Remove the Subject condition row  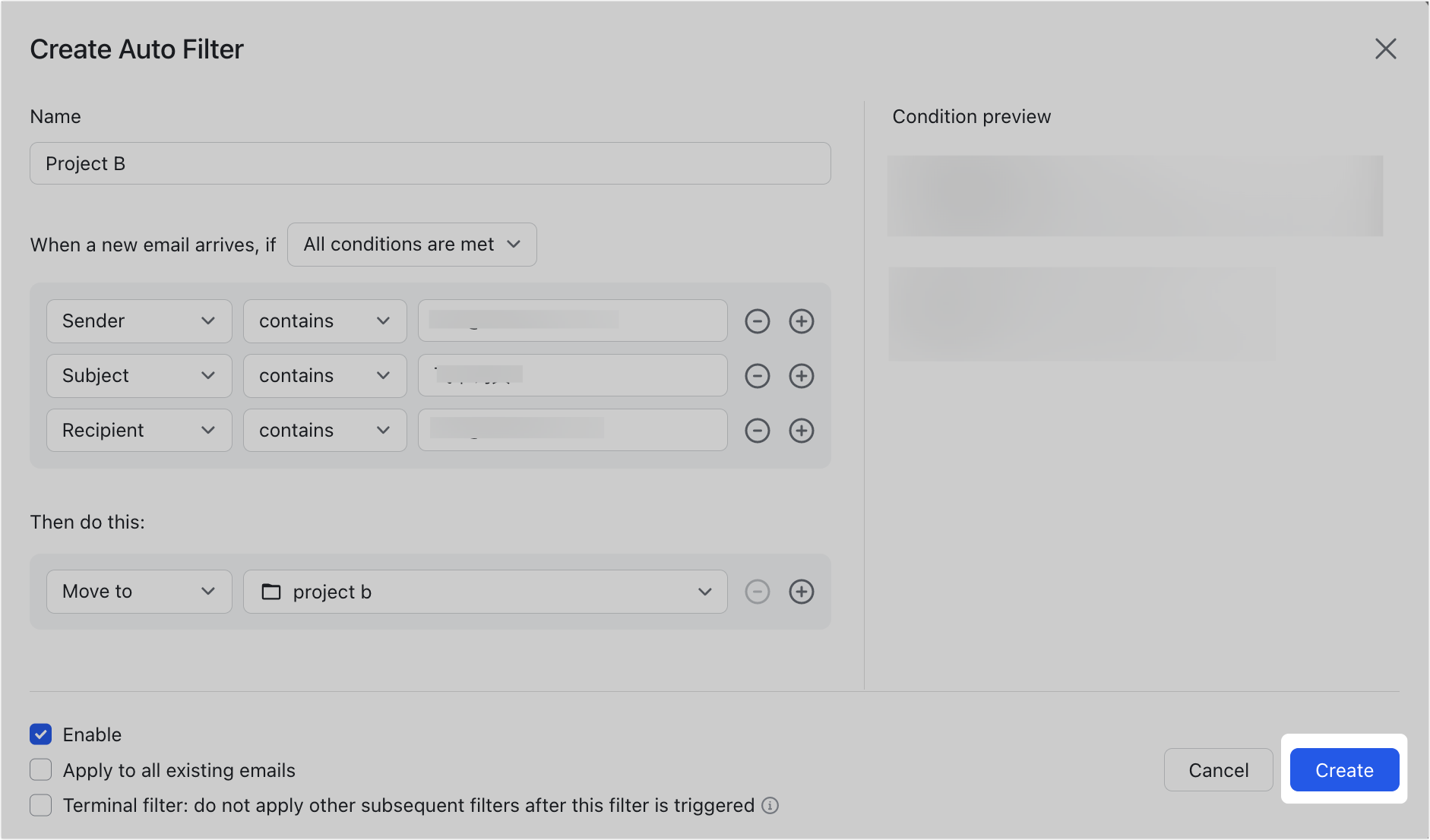[x=757, y=375]
